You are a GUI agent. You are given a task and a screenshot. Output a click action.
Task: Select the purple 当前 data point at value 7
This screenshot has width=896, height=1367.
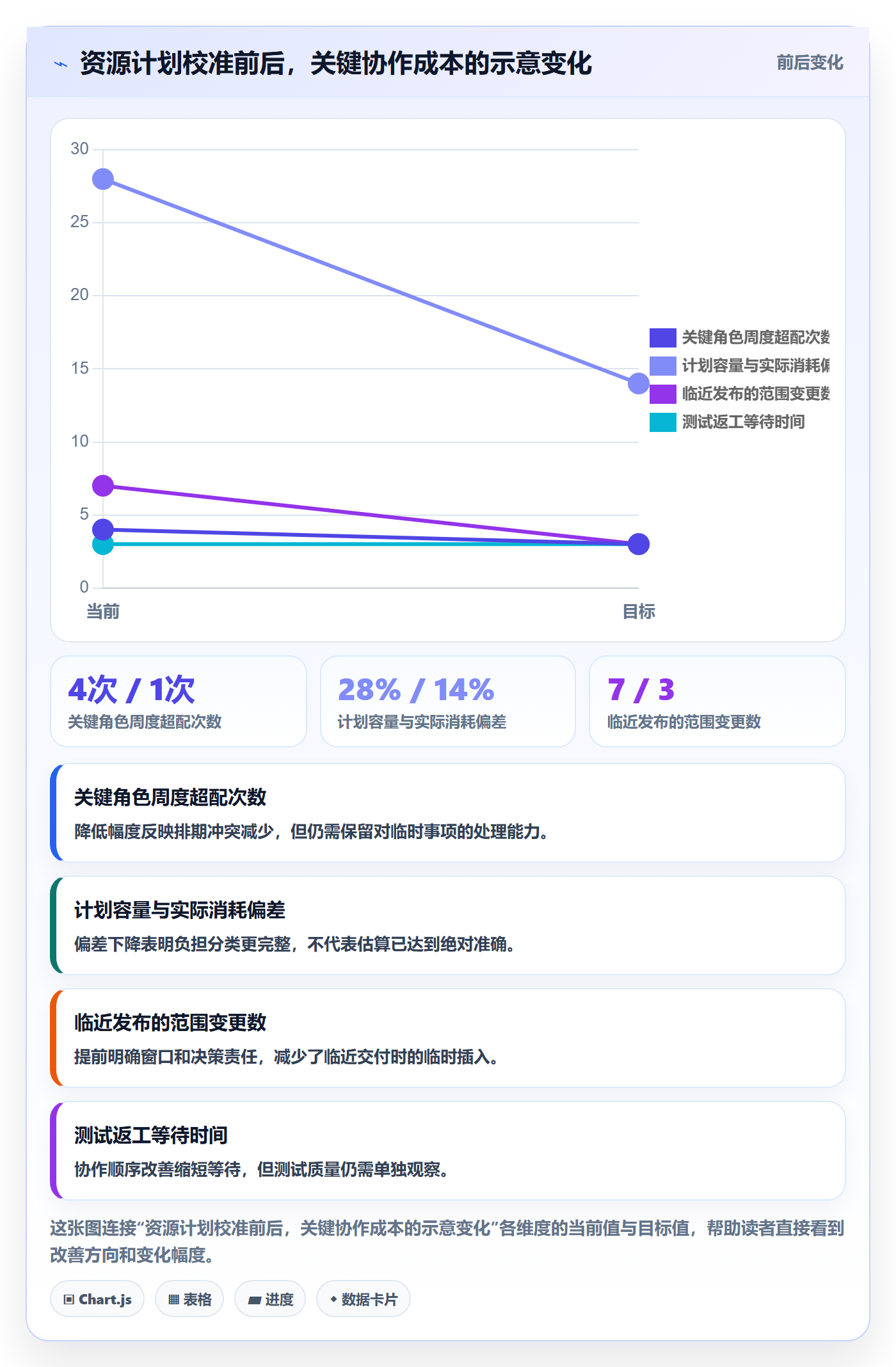tap(103, 486)
